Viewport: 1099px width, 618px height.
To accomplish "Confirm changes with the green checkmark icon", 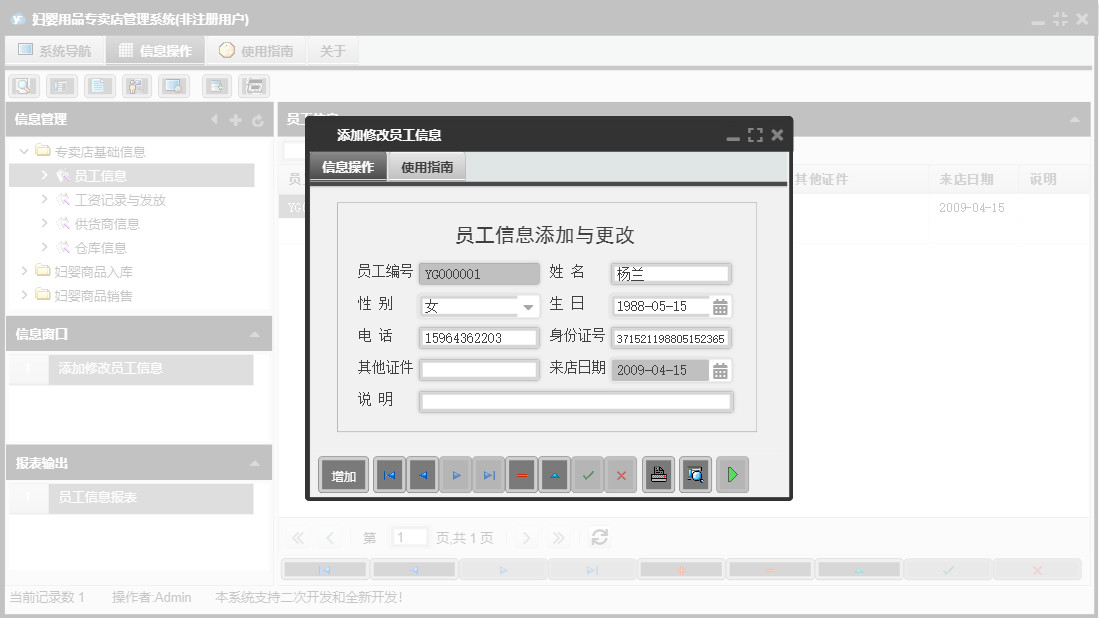I will point(588,475).
